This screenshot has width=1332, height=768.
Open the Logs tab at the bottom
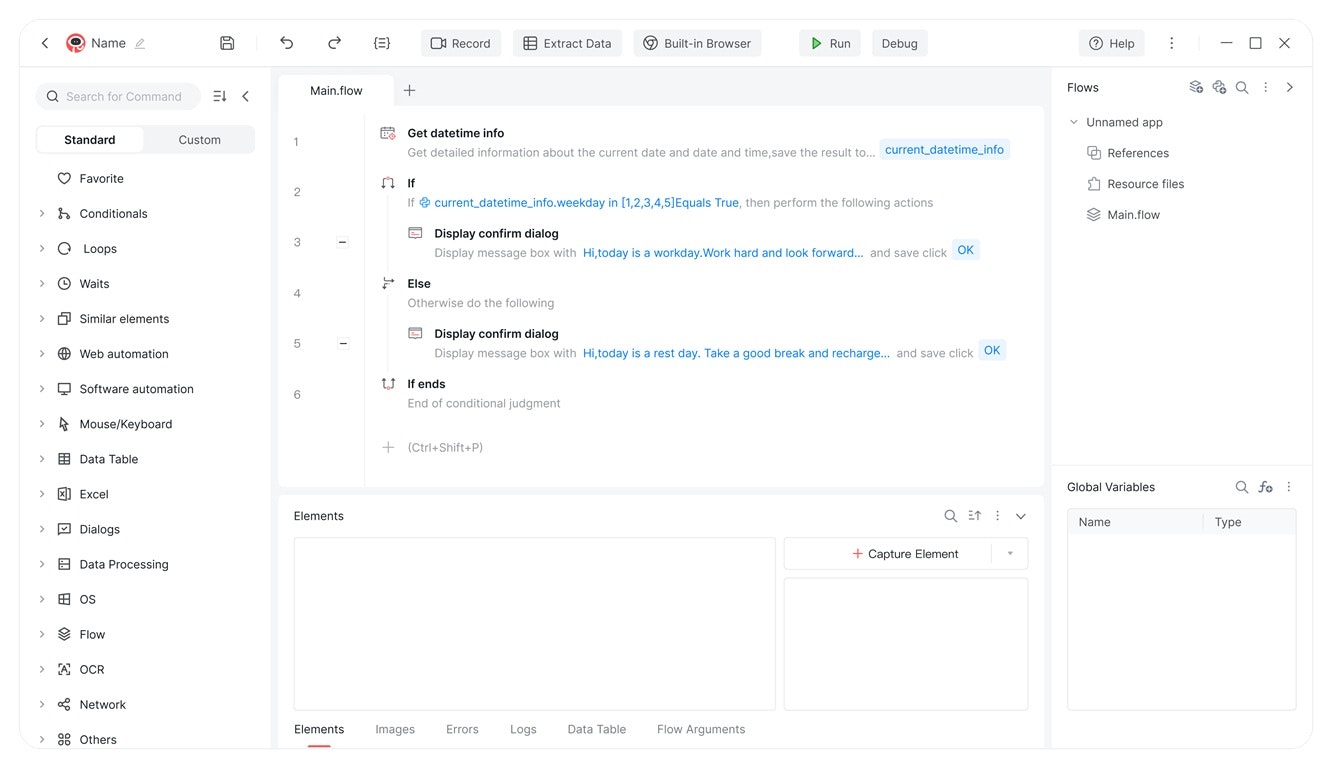point(523,729)
